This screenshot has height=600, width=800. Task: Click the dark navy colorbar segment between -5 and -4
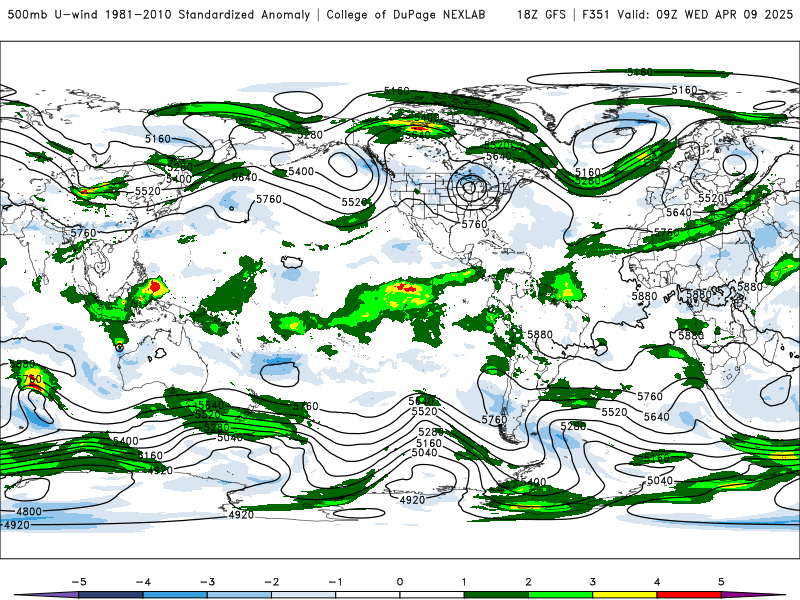click(111, 595)
